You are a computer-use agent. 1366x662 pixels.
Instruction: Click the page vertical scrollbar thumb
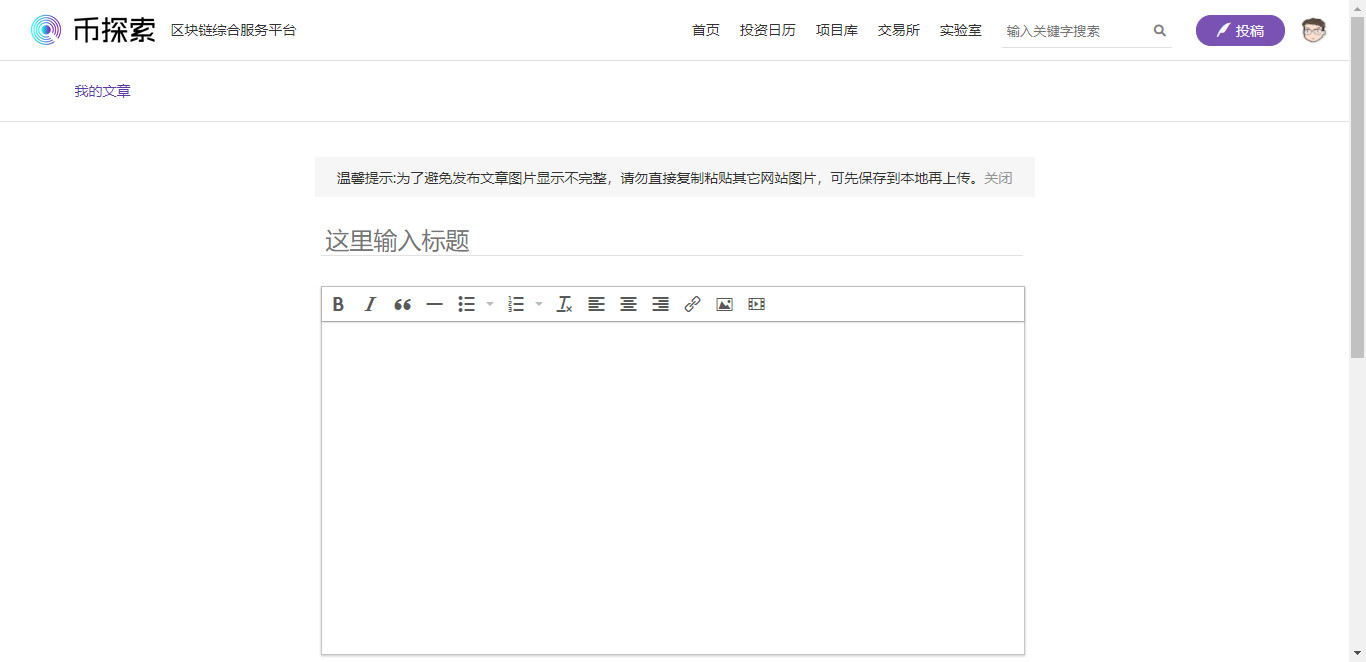click(x=1357, y=187)
